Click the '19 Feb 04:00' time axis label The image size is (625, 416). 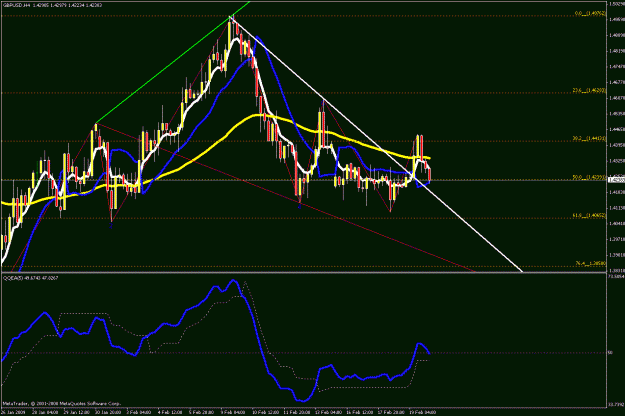click(423, 412)
